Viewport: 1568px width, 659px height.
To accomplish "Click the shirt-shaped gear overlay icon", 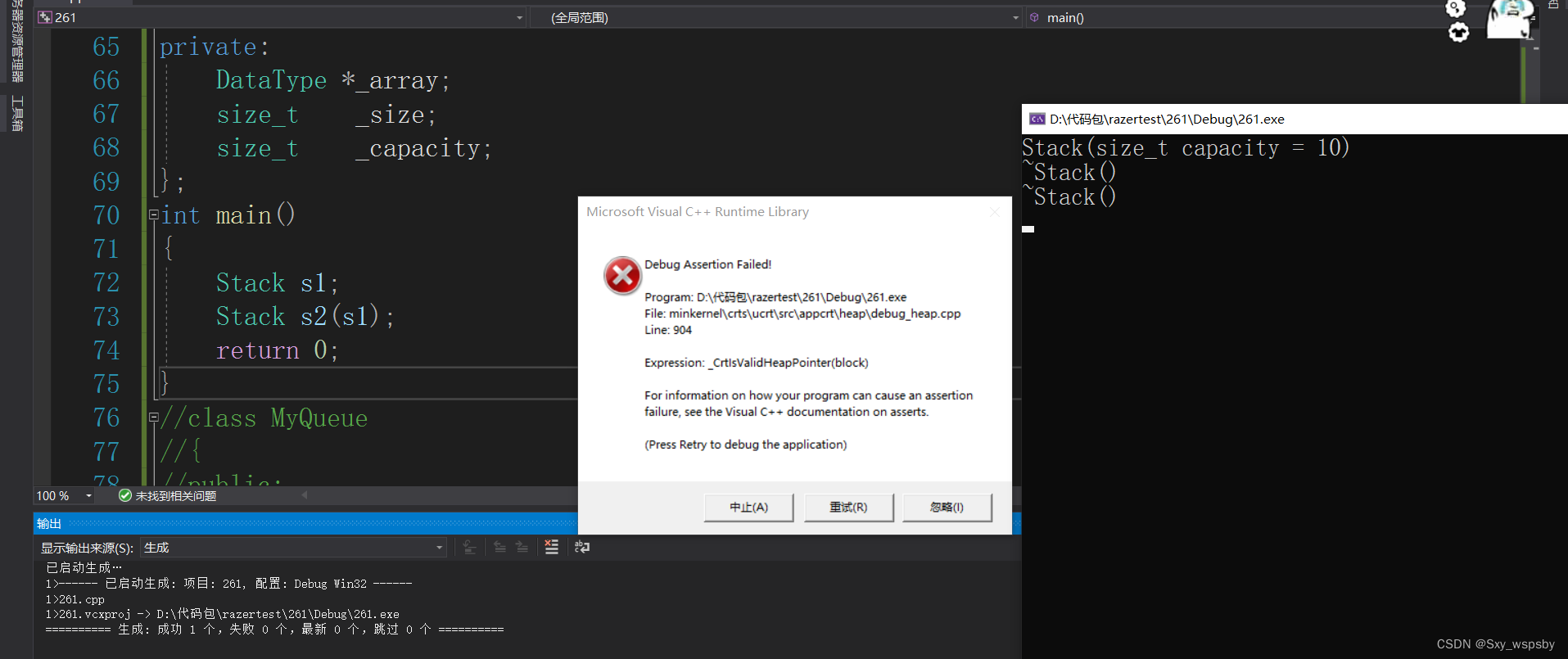I will coord(1458,33).
